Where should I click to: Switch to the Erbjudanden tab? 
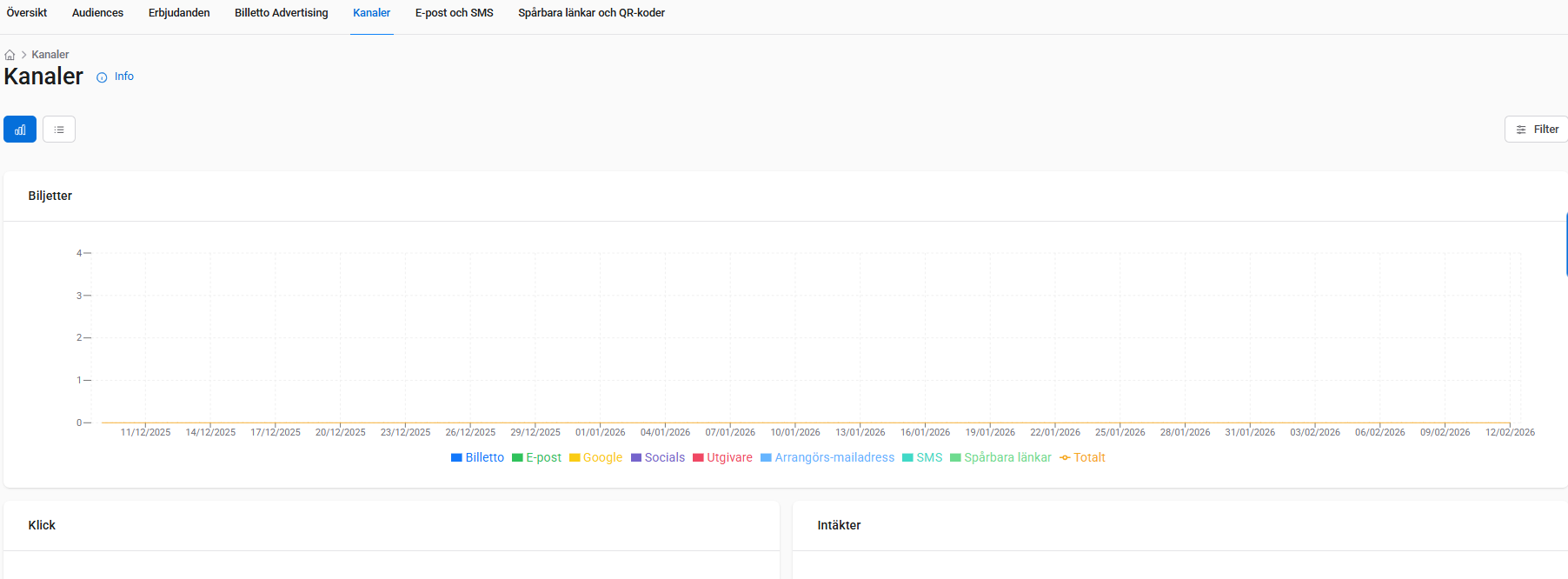click(179, 13)
